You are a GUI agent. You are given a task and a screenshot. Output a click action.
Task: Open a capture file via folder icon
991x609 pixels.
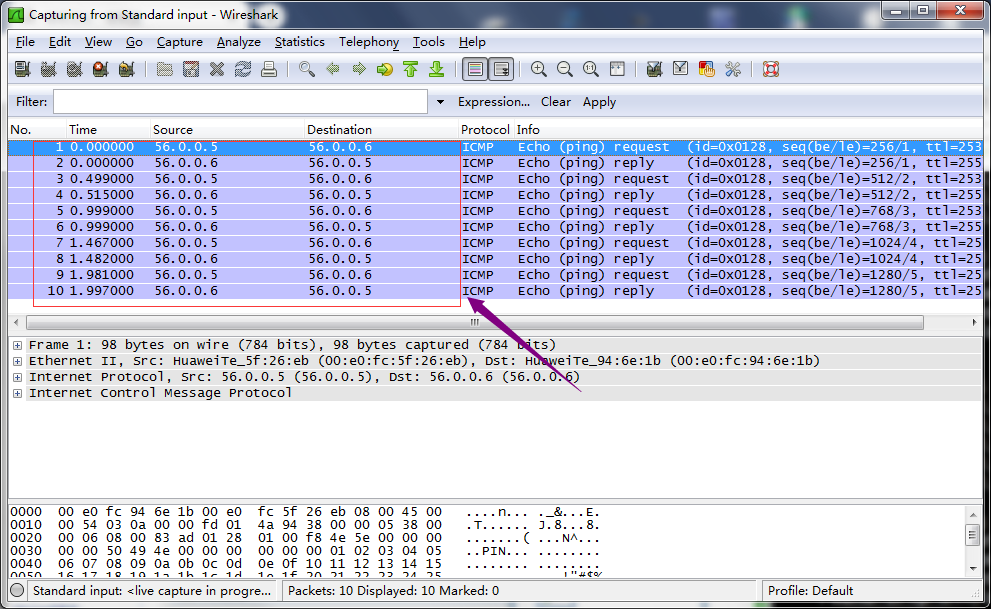click(165, 69)
